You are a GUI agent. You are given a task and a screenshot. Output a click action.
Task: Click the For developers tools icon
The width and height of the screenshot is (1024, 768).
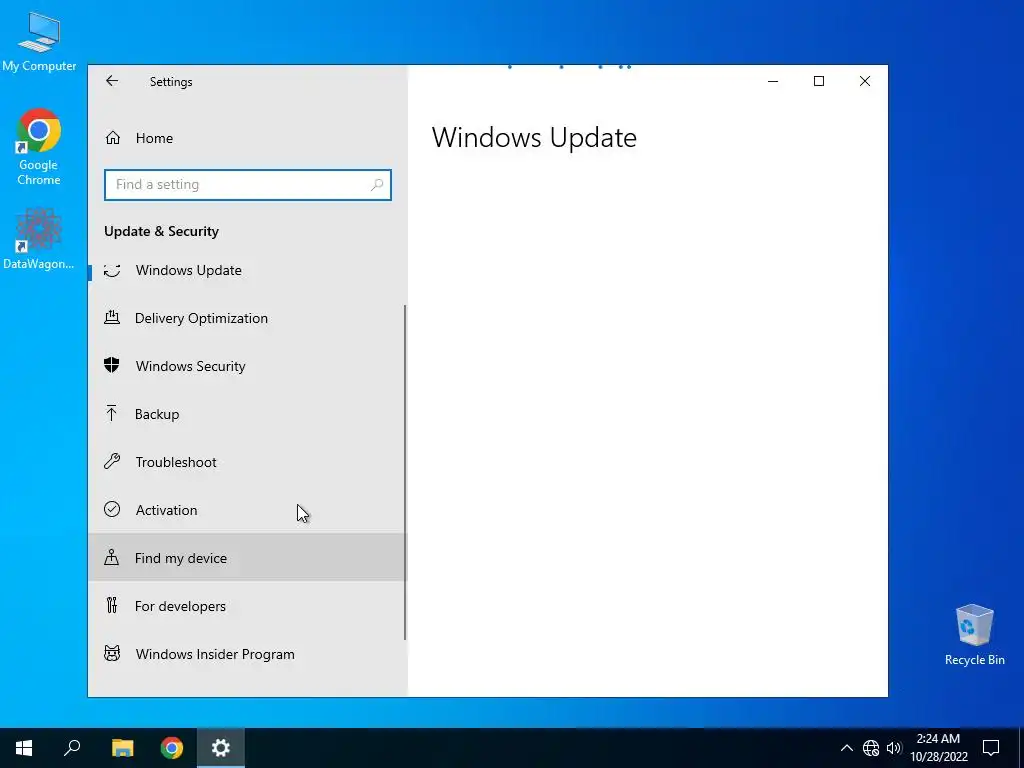112,605
